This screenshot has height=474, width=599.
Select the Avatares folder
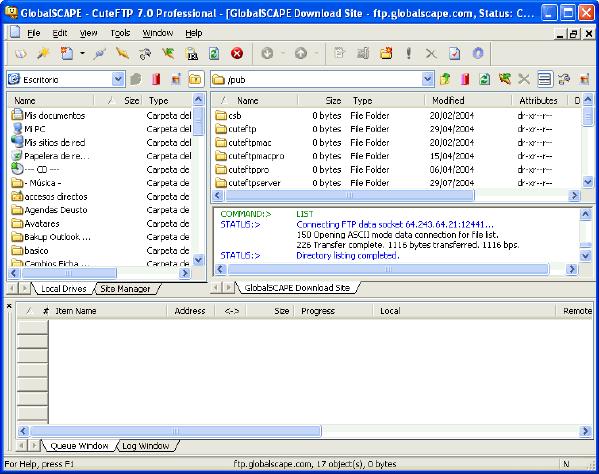(x=36, y=223)
